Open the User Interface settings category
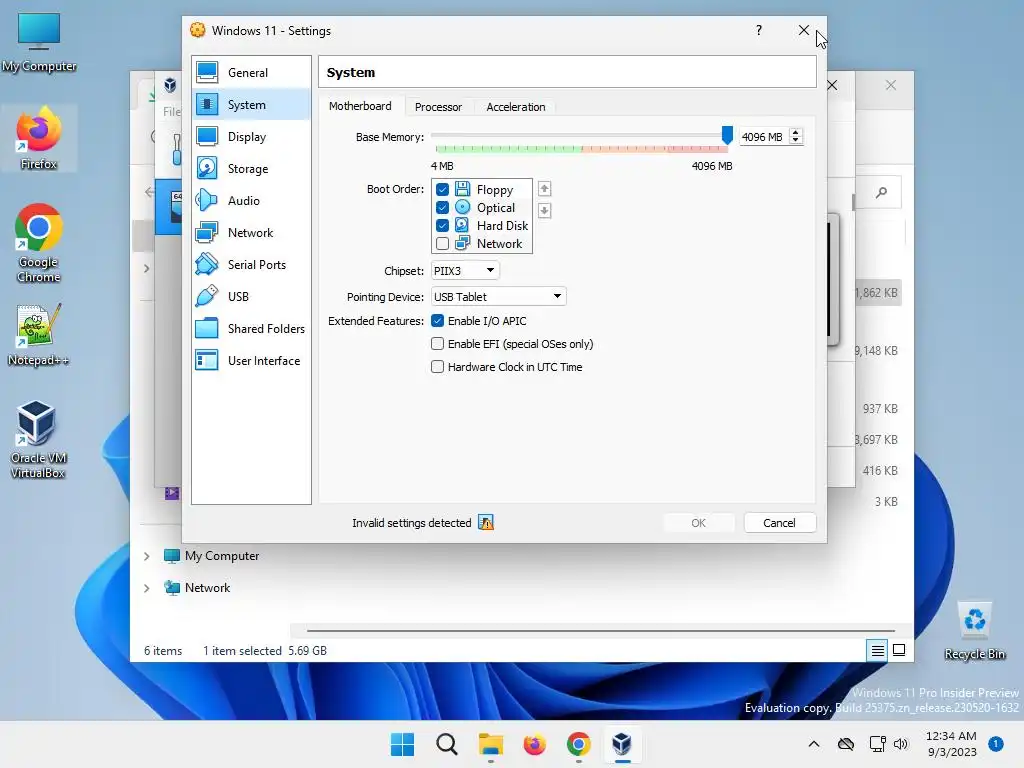Screen dimensions: 1024x768 (x=251, y=360)
